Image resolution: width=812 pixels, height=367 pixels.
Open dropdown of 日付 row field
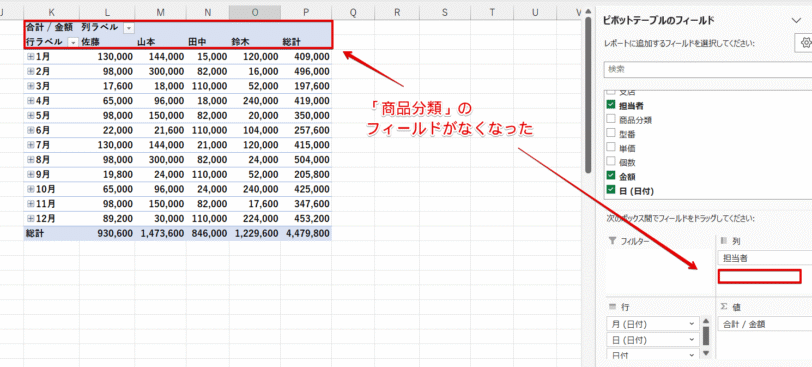pos(692,355)
